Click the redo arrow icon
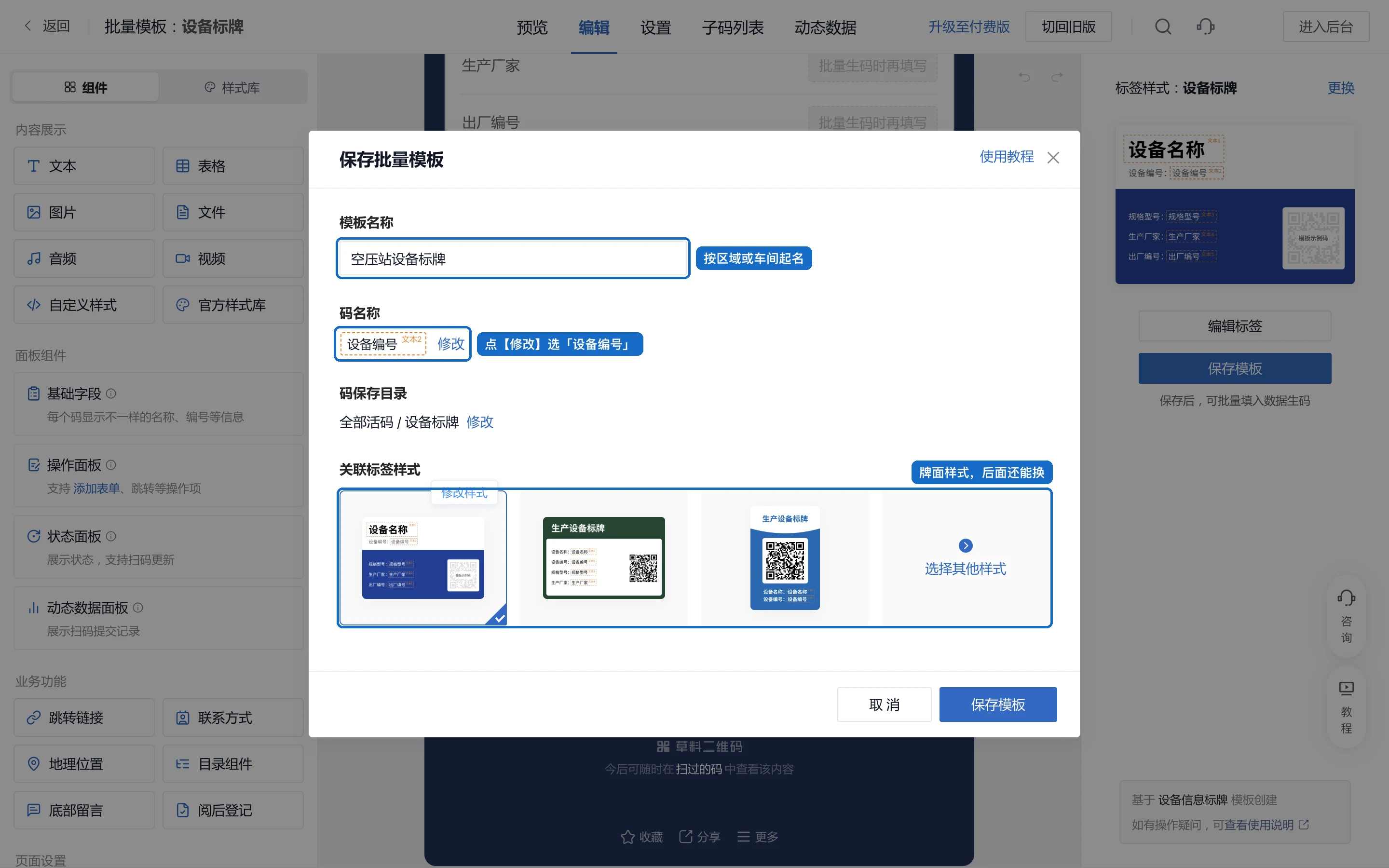Screen dimensions: 1389x868 tap(1057, 77)
